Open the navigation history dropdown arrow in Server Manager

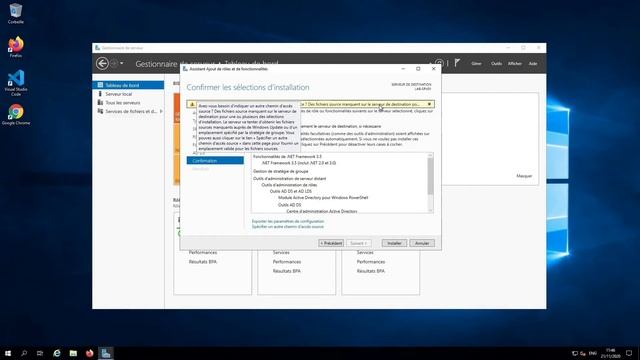point(122,63)
